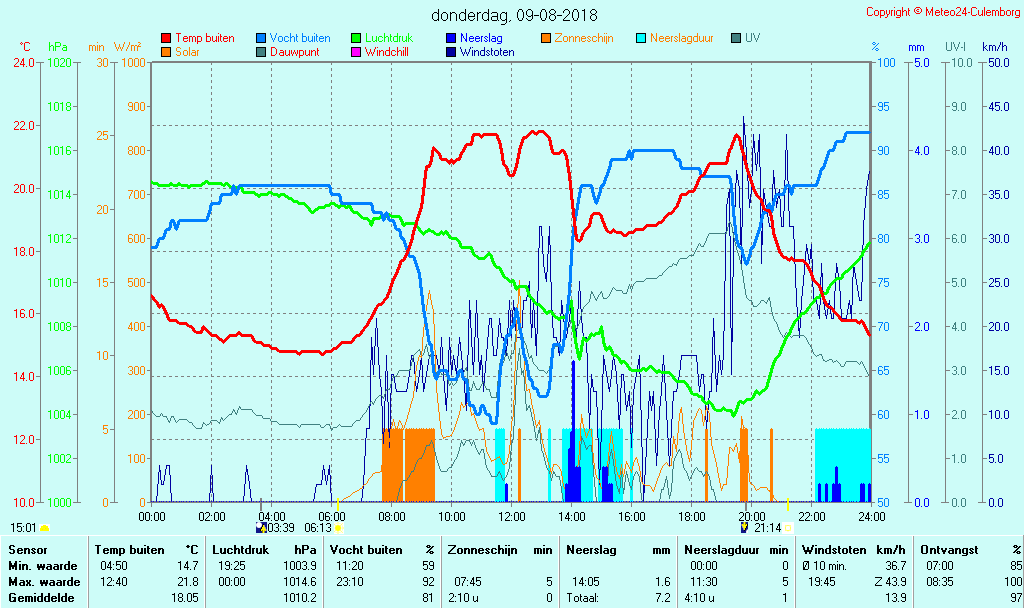Image resolution: width=1026 pixels, height=608 pixels.
Task: Click the sunrise icon beside 06:13
Action: point(339,528)
